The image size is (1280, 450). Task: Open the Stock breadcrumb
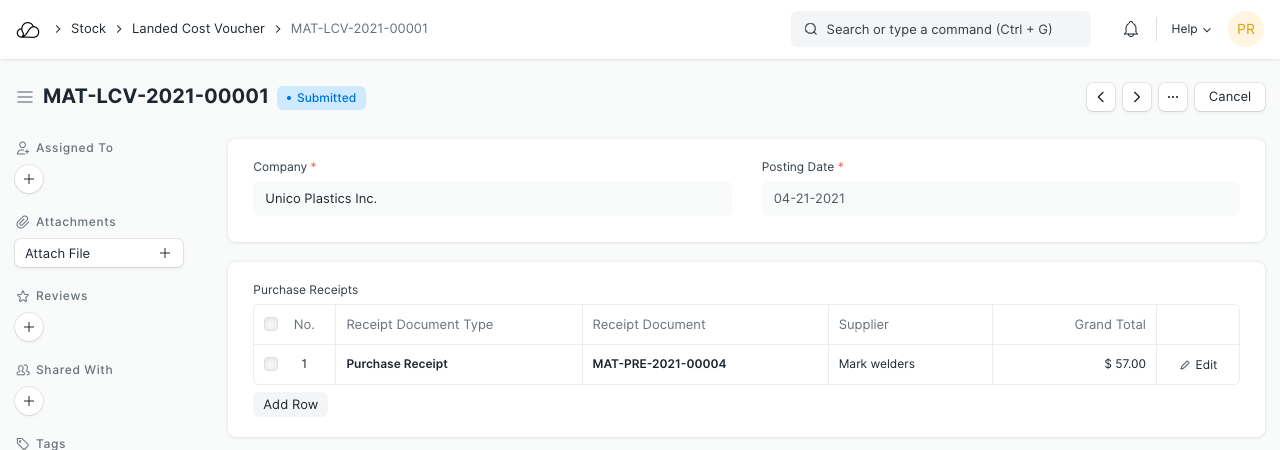88,29
